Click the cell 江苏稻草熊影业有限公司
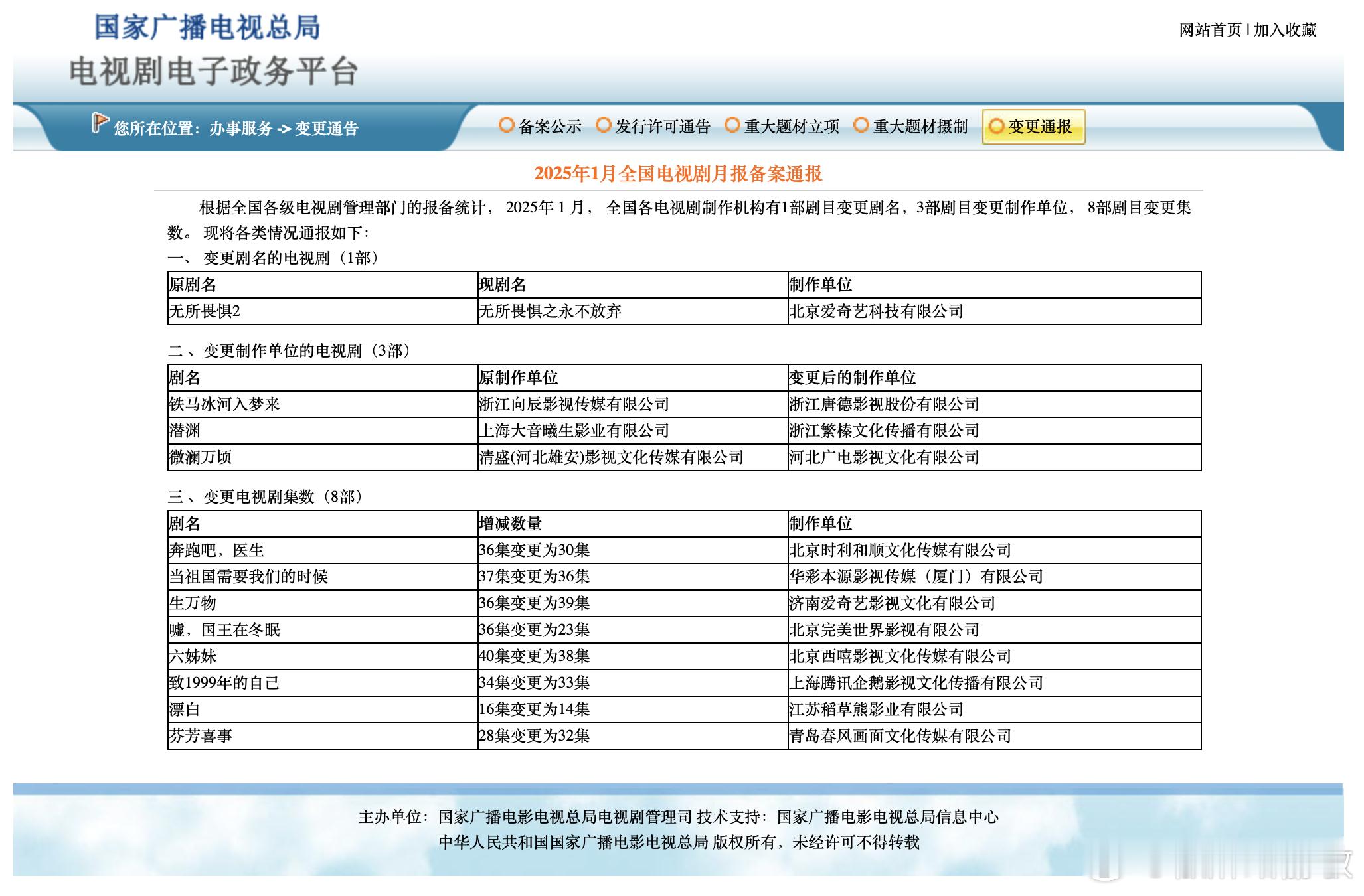The image size is (1364, 896). point(994,709)
